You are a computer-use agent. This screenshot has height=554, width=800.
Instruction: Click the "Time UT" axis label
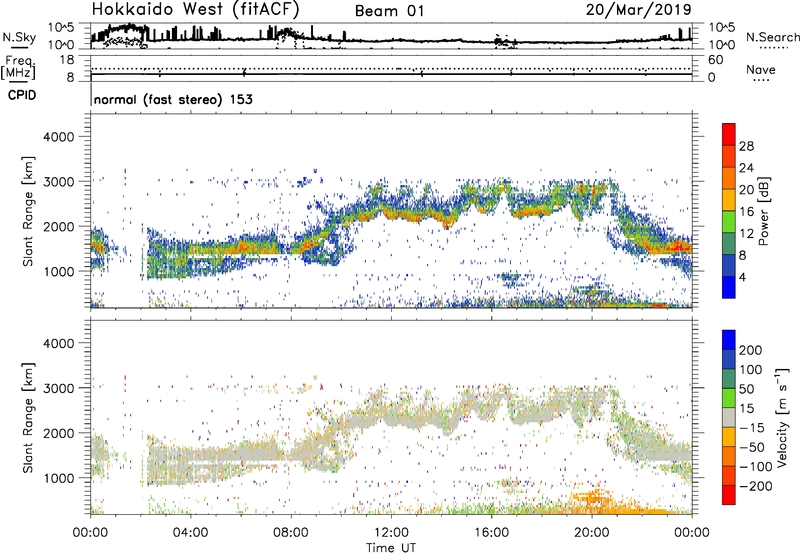(x=391, y=548)
